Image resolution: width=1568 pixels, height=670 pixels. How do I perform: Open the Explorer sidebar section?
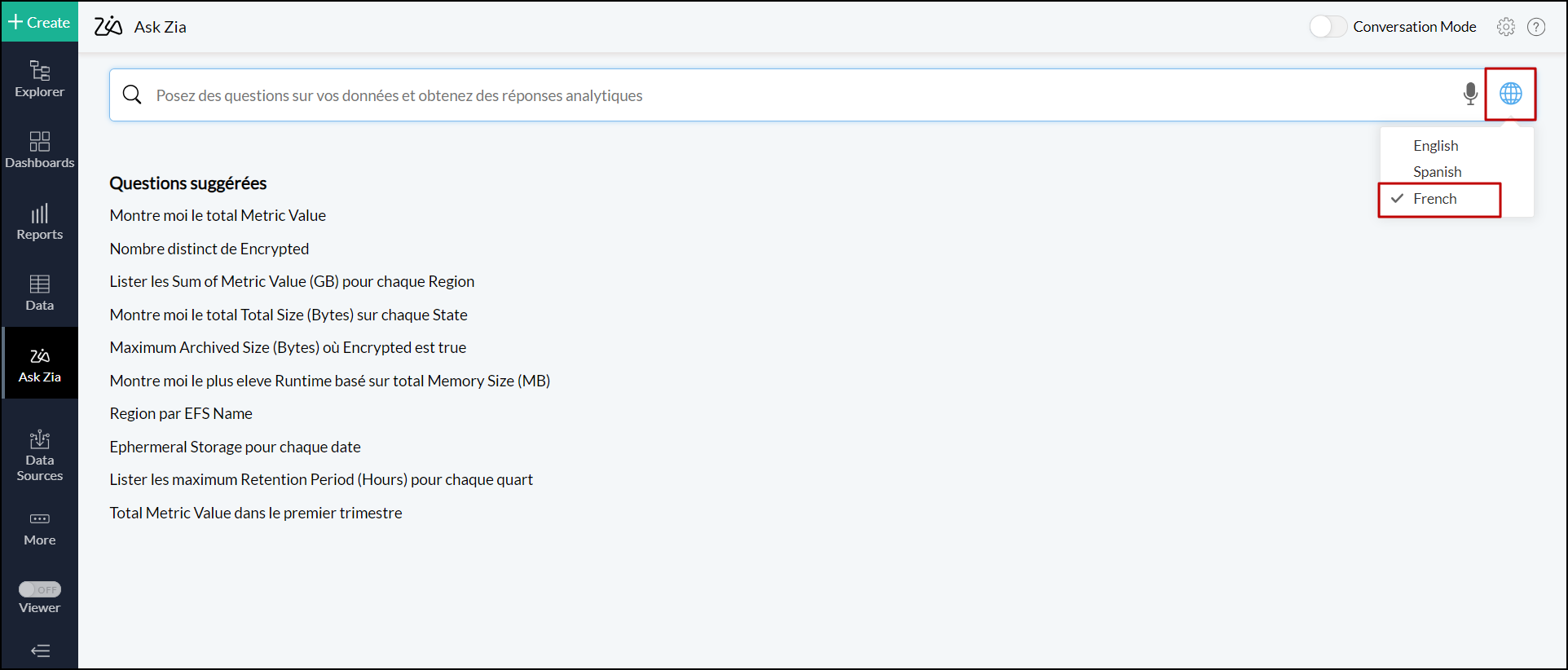pos(39,79)
